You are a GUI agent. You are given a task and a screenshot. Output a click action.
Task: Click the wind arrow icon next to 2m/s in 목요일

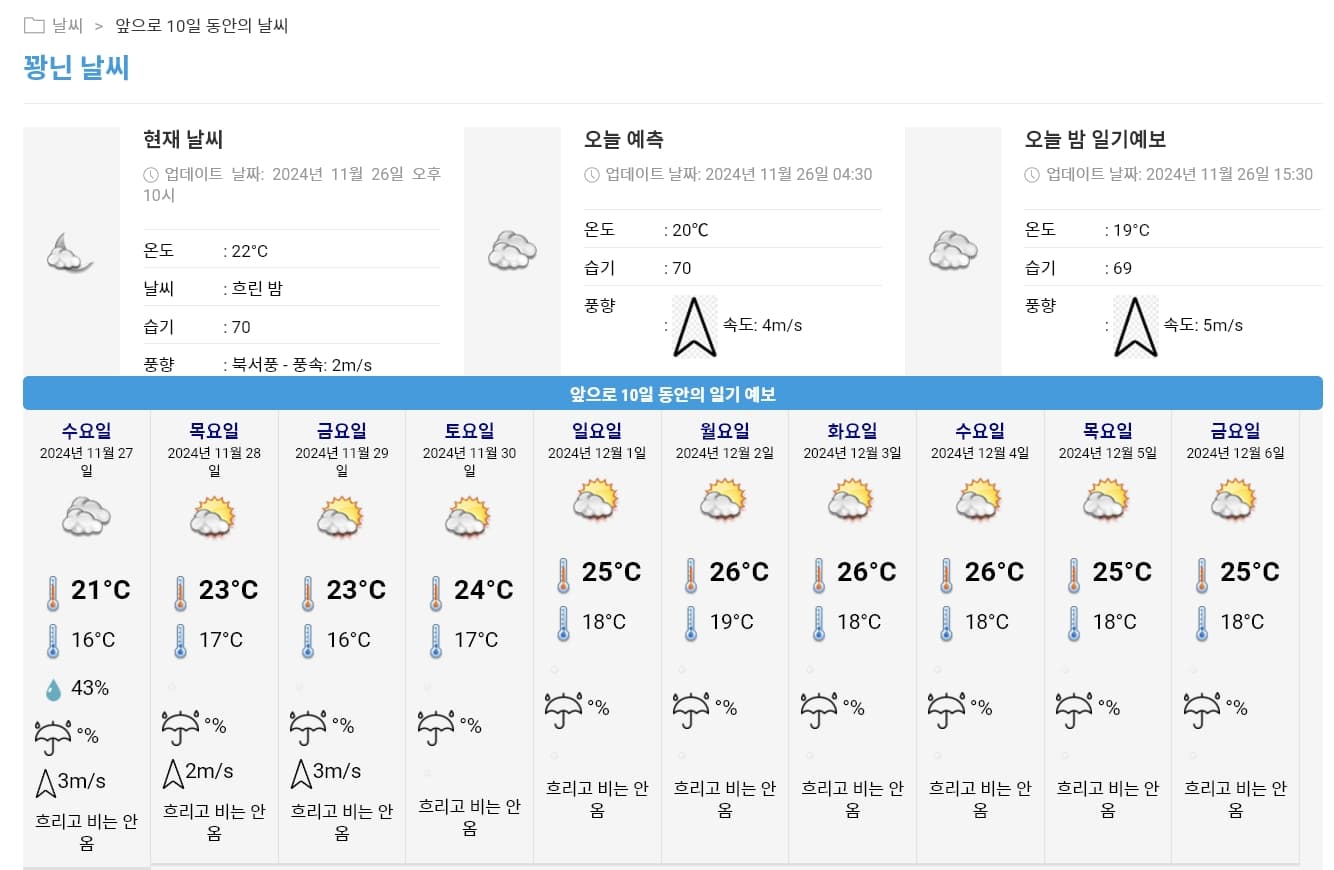pyautogui.click(x=172, y=773)
